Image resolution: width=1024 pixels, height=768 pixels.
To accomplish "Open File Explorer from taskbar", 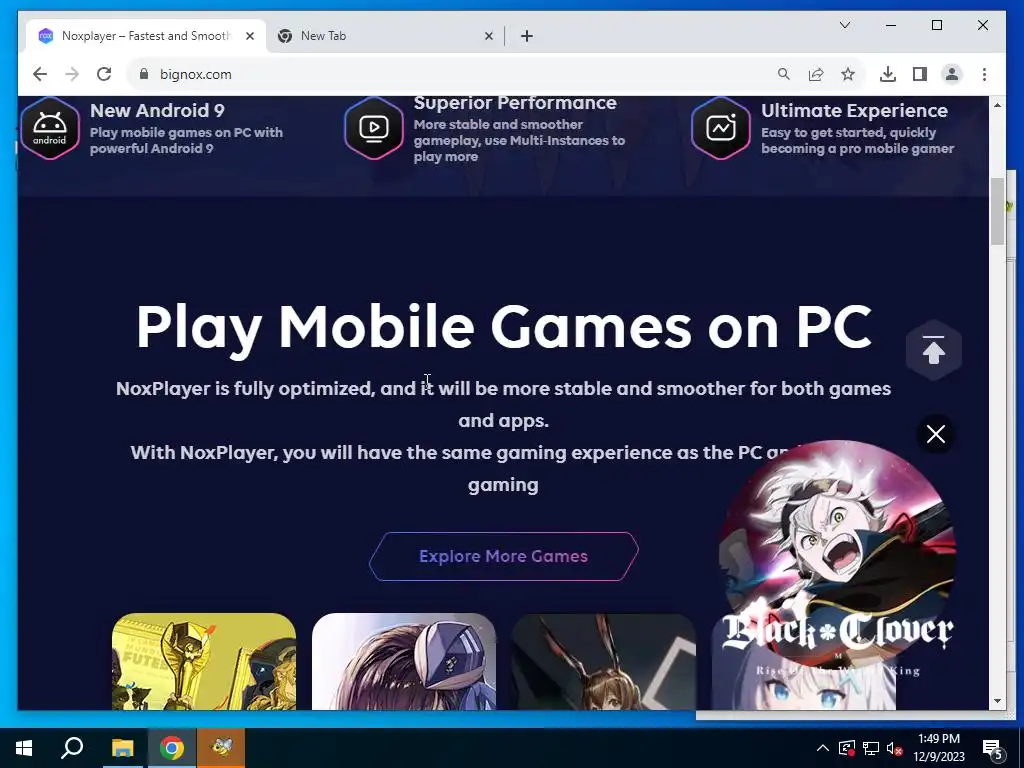I will [122, 748].
